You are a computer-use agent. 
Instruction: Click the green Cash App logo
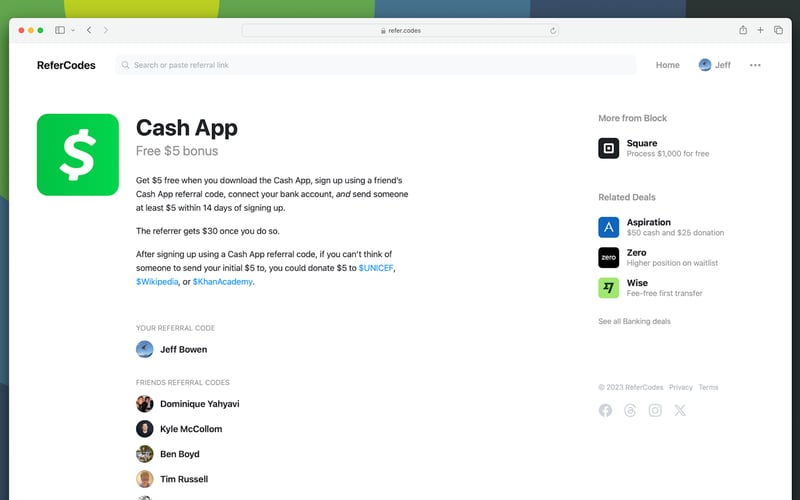coord(78,155)
